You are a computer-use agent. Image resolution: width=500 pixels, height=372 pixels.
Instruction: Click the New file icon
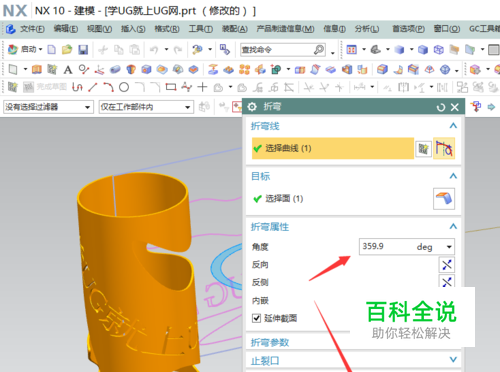(x=52, y=50)
